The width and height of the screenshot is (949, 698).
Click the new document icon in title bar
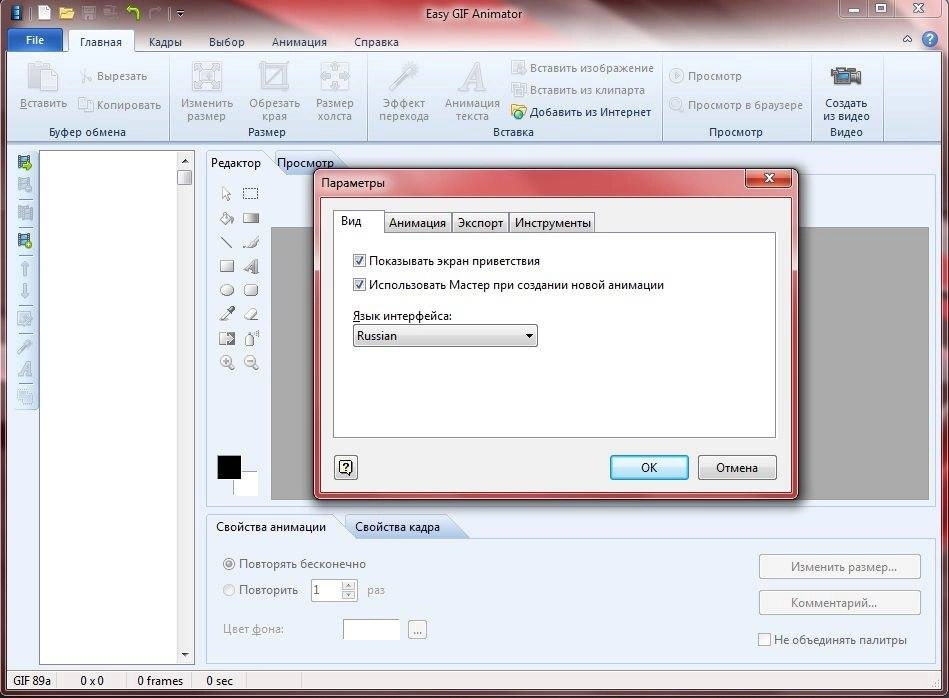44,12
